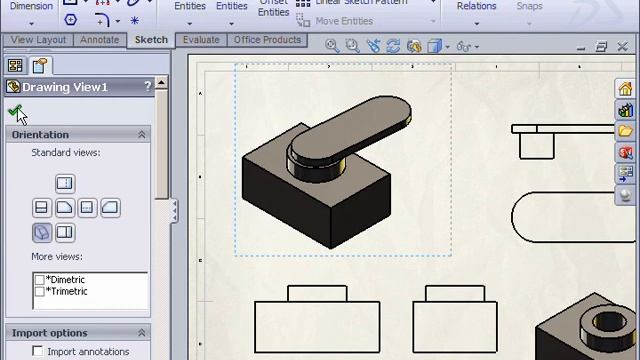Viewport: 640px width, 360px height.
Task: Open the Display Style dropdown arrow
Action: point(447,47)
